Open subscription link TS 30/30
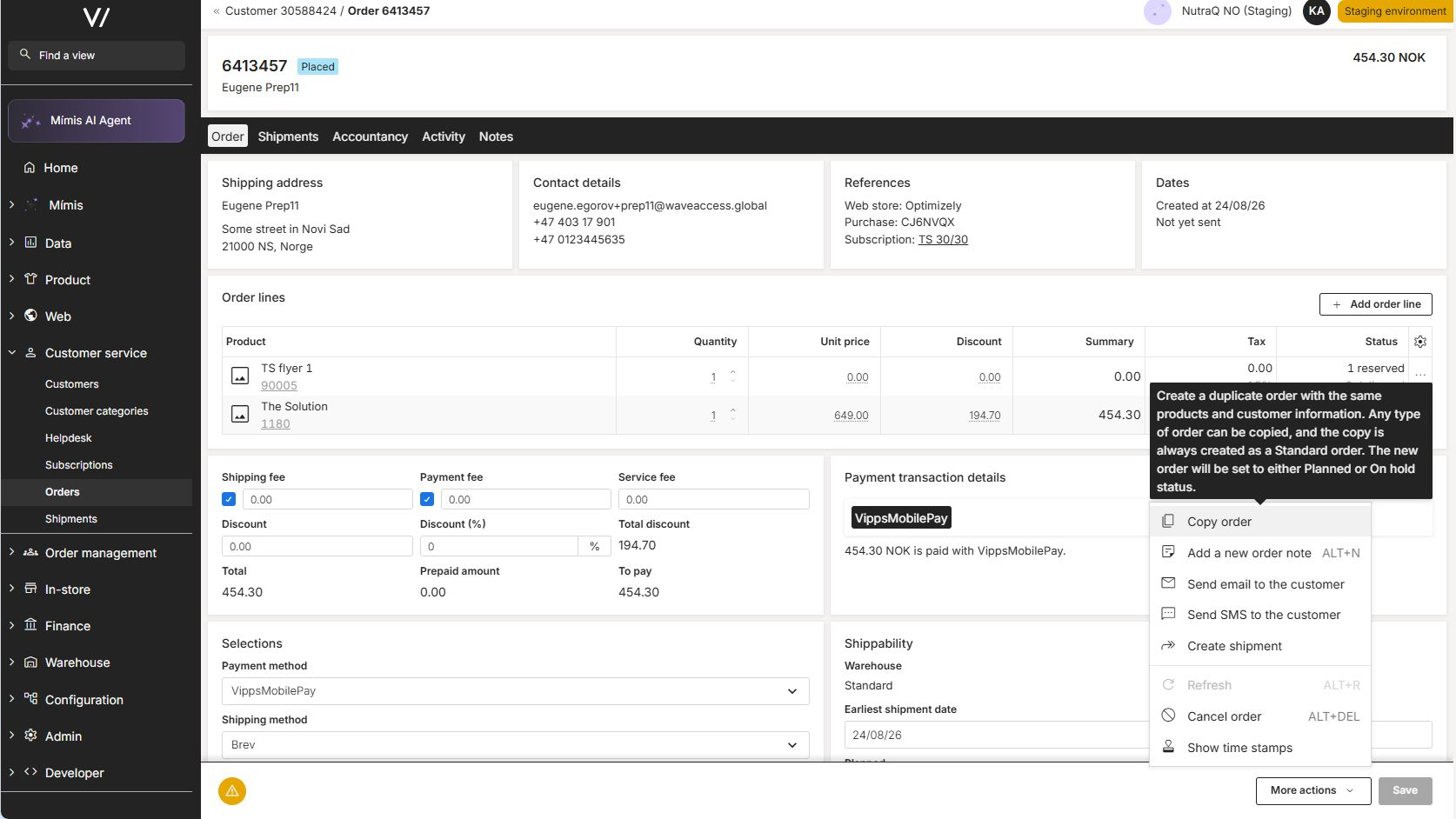 click(x=943, y=240)
